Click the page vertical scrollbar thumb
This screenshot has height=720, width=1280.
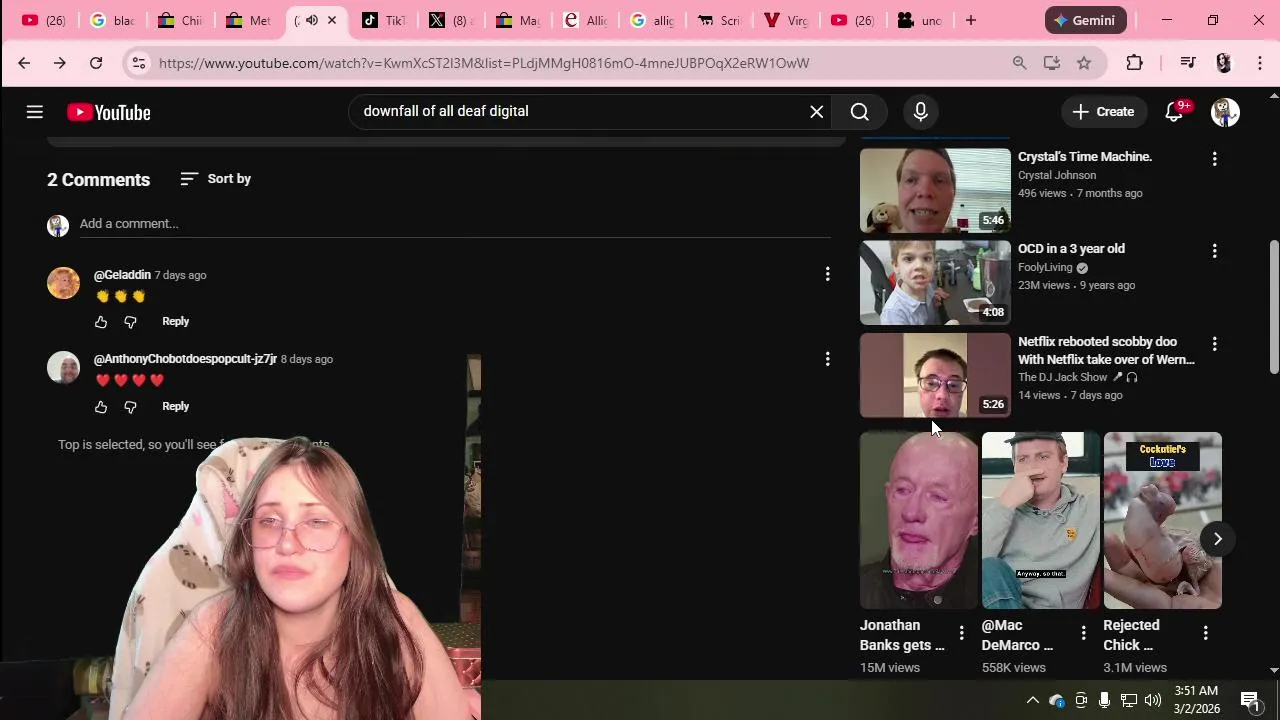click(1274, 308)
